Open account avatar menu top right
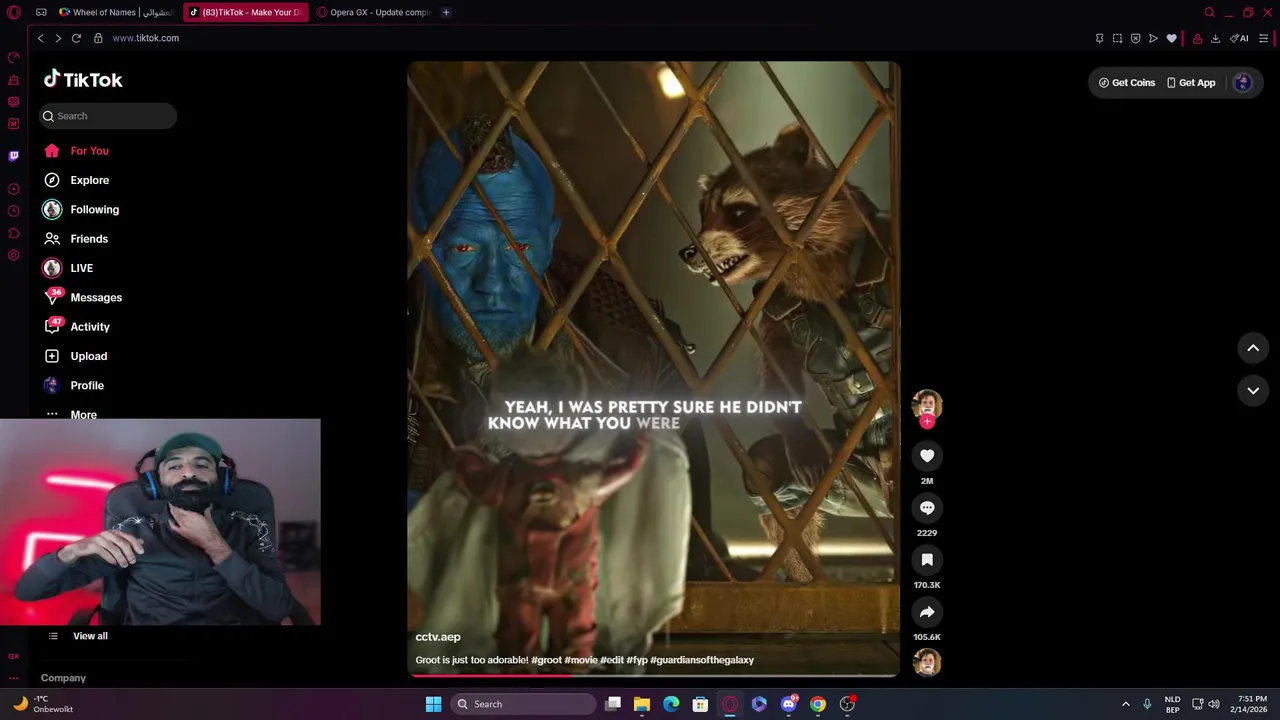The width and height of the screenshot is (1280, 720). point(1243,83)
